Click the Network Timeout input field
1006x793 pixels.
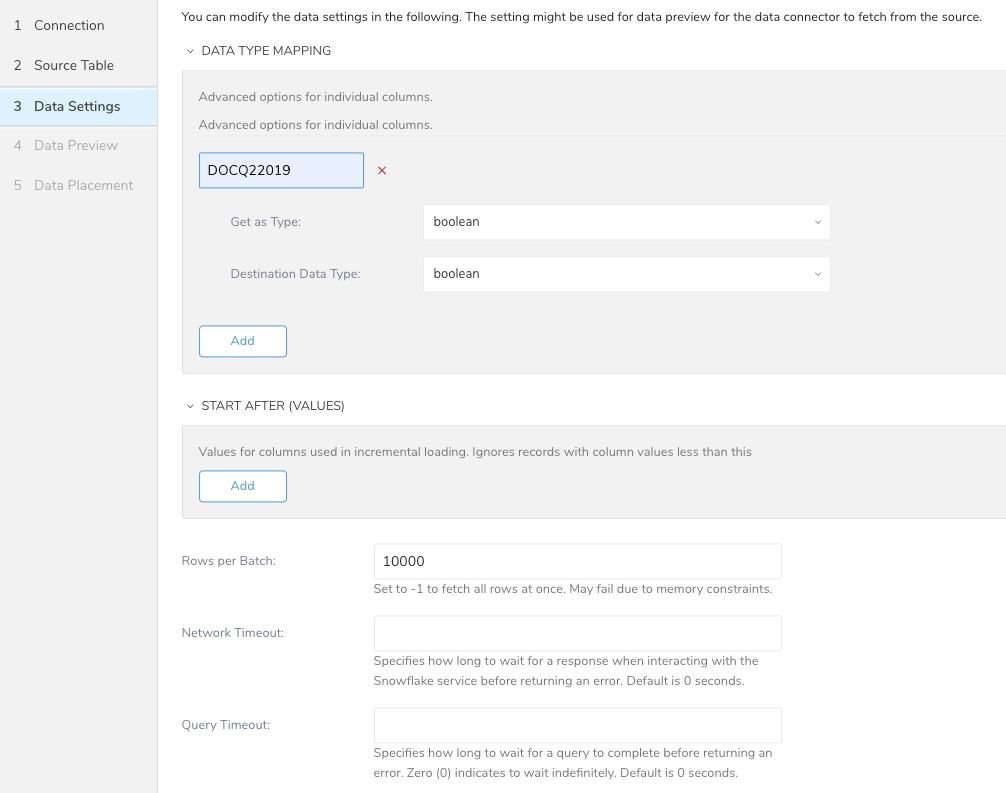pyautogui.click(x=577, y=633)
